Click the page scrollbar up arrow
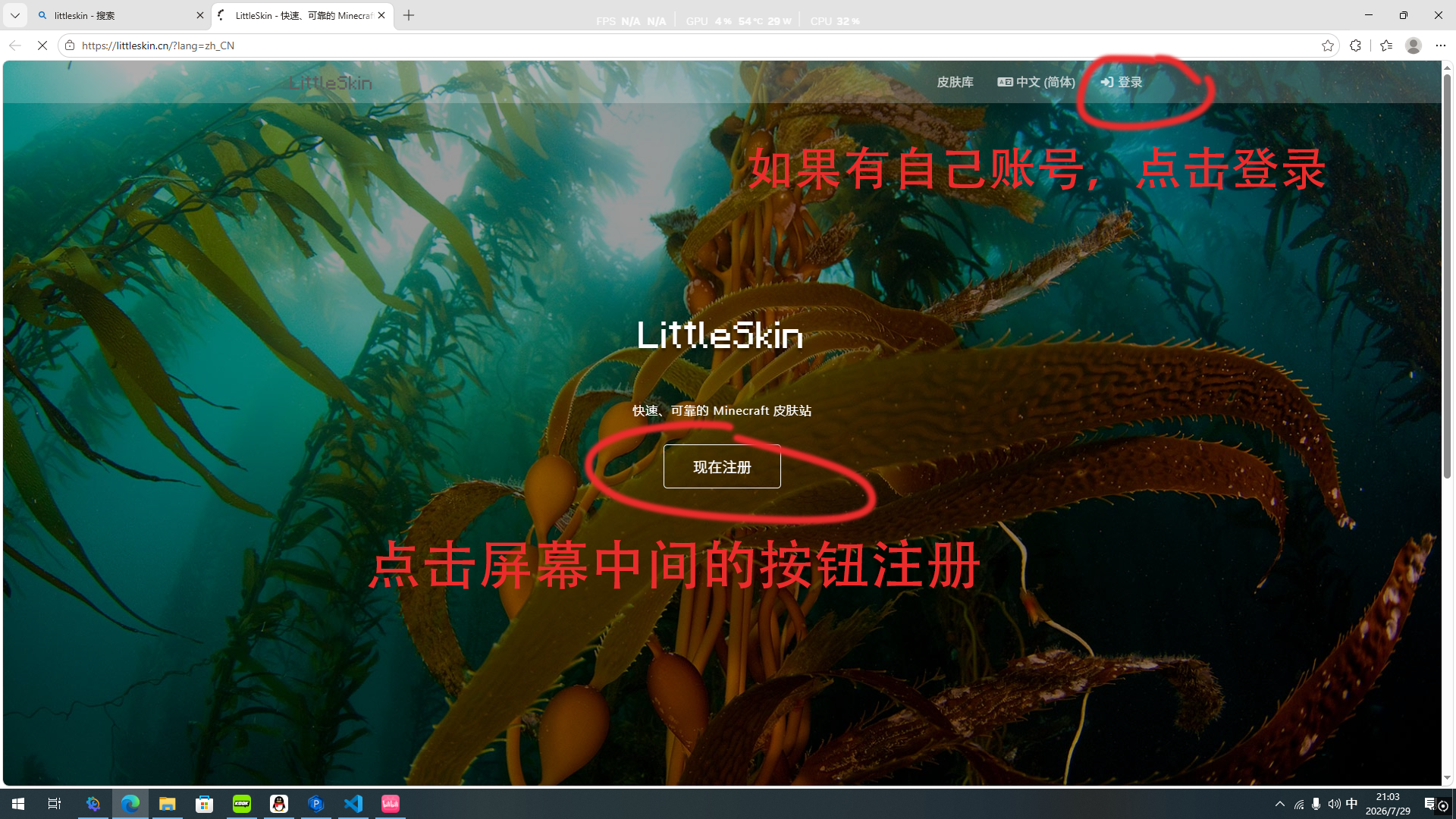The image size is (1456, 819). (1447, 68)
